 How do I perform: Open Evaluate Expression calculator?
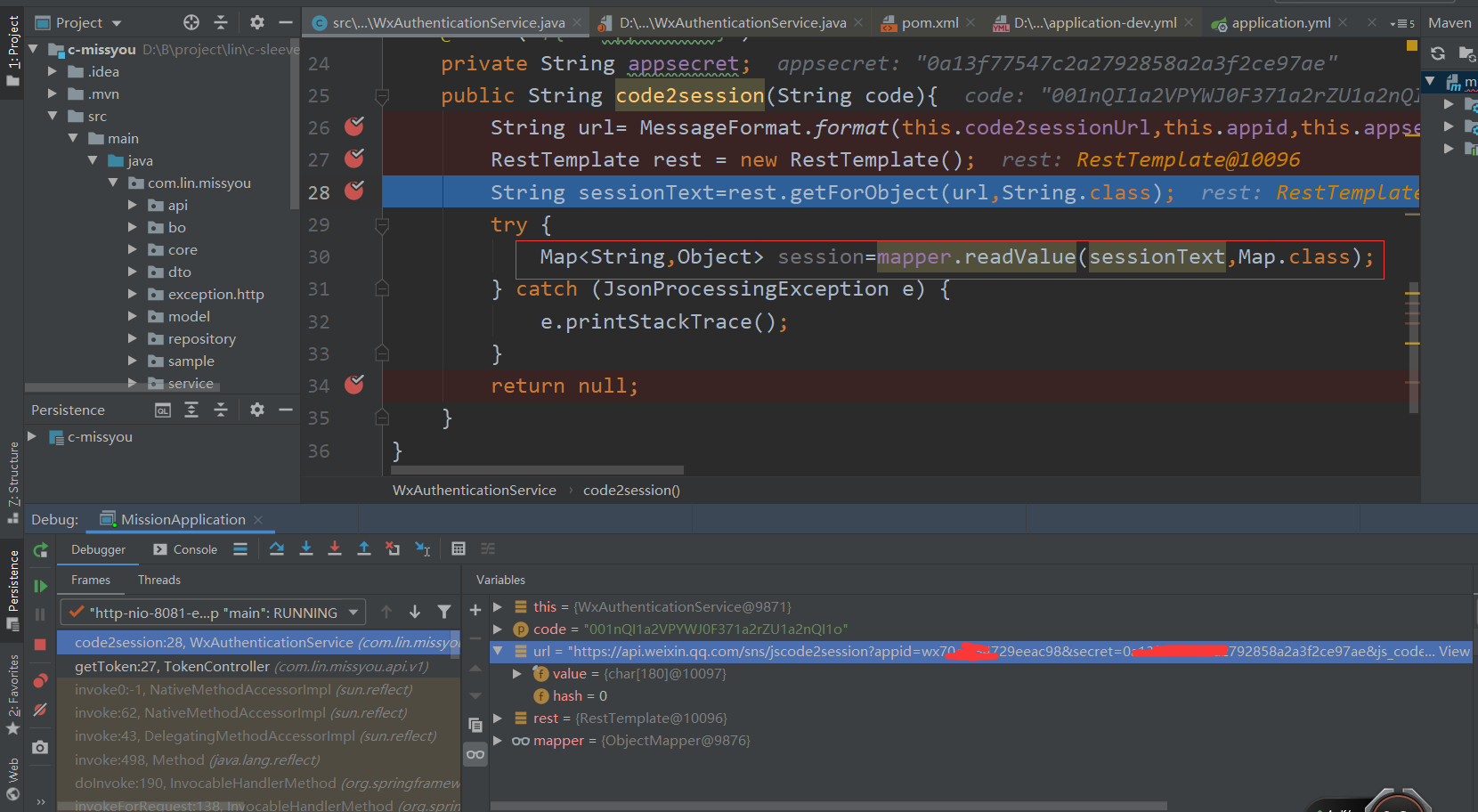click(x=459, y=548)
